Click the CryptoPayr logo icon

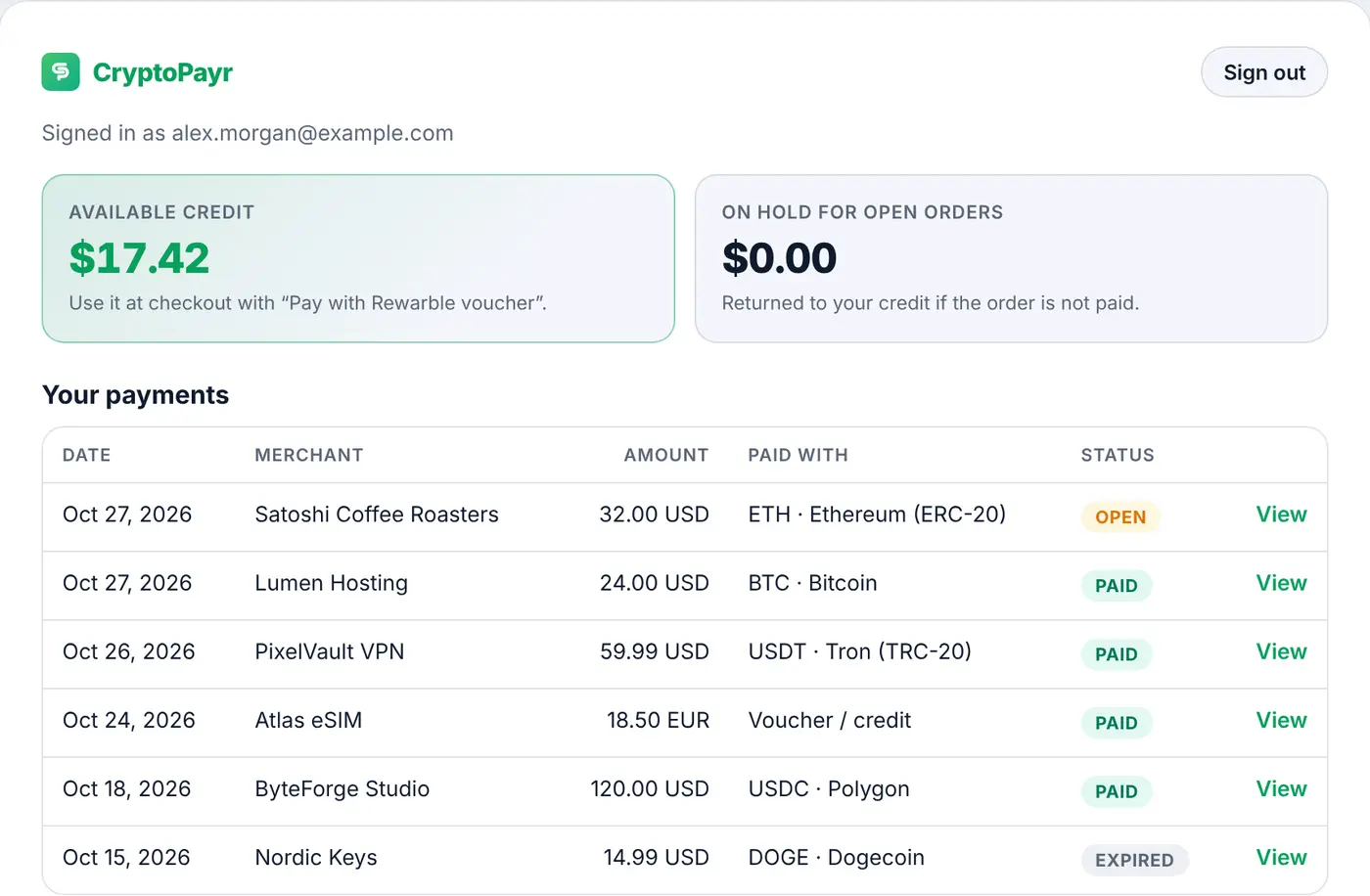61,72
